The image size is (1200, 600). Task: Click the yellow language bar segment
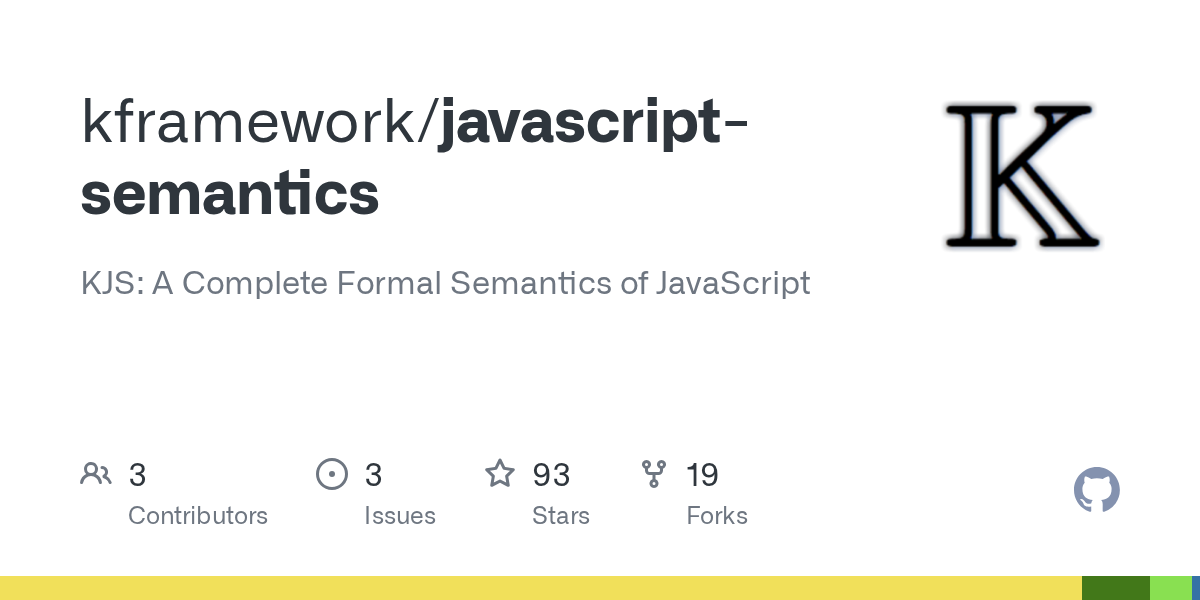point(540,588)
